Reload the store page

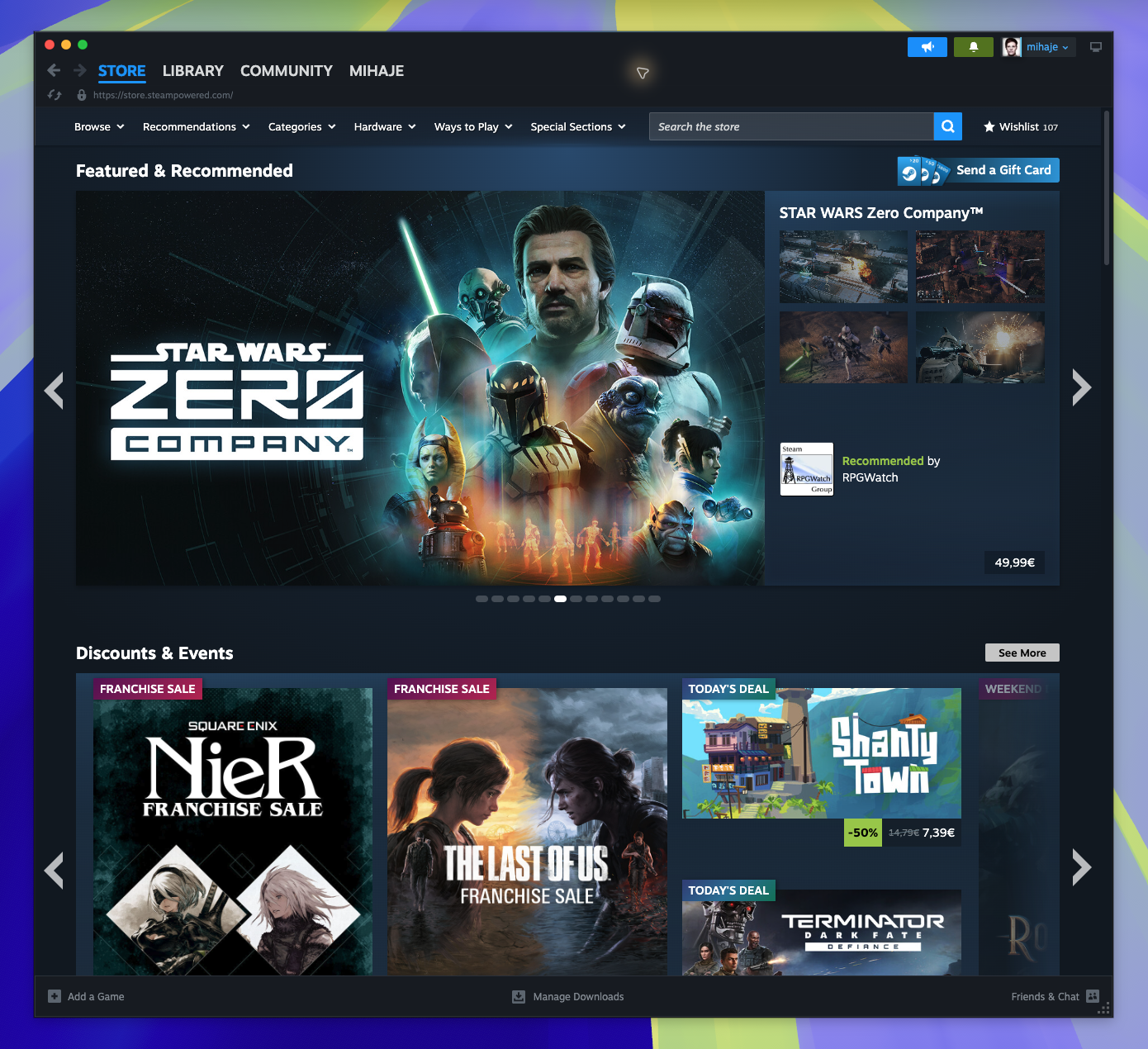click(55, 95)
